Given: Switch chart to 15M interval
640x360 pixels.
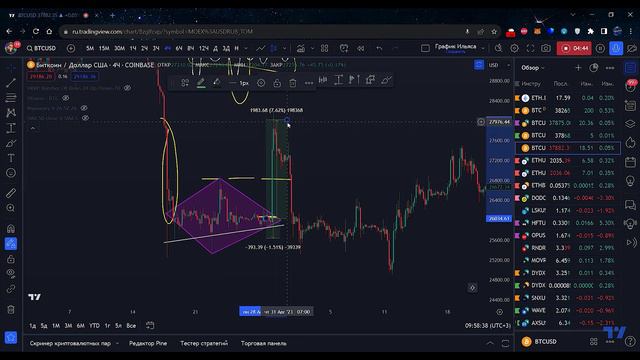Looking at the screenshot, I should click(104, 48).
